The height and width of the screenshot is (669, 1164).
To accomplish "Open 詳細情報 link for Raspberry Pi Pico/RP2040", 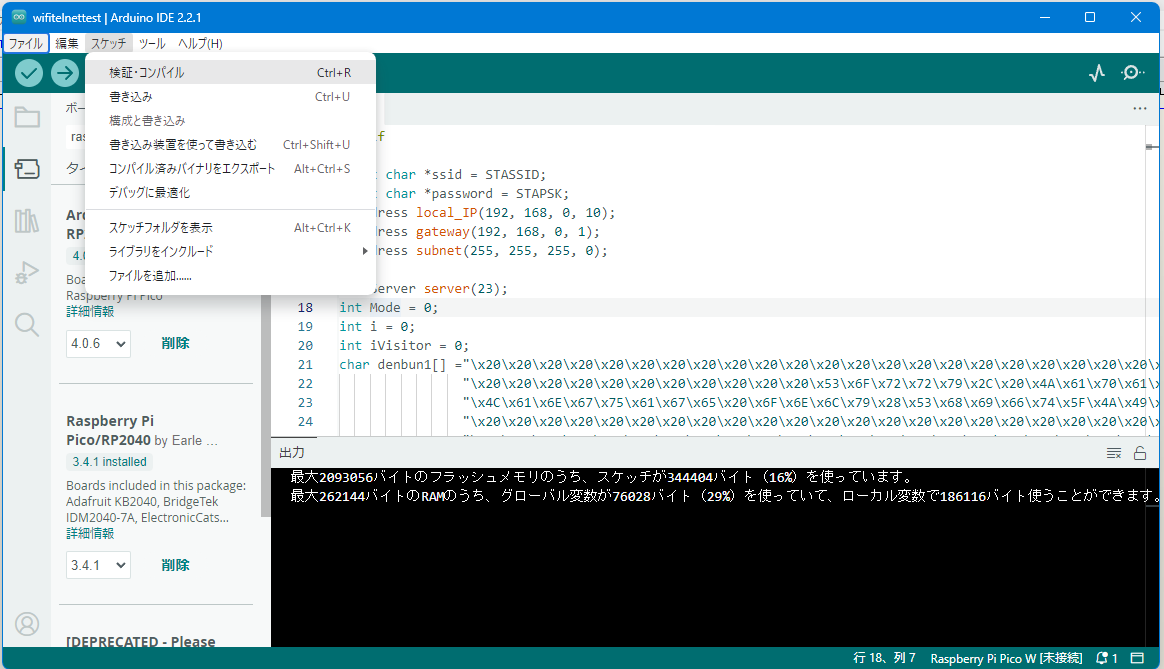I will pos(90,533).
